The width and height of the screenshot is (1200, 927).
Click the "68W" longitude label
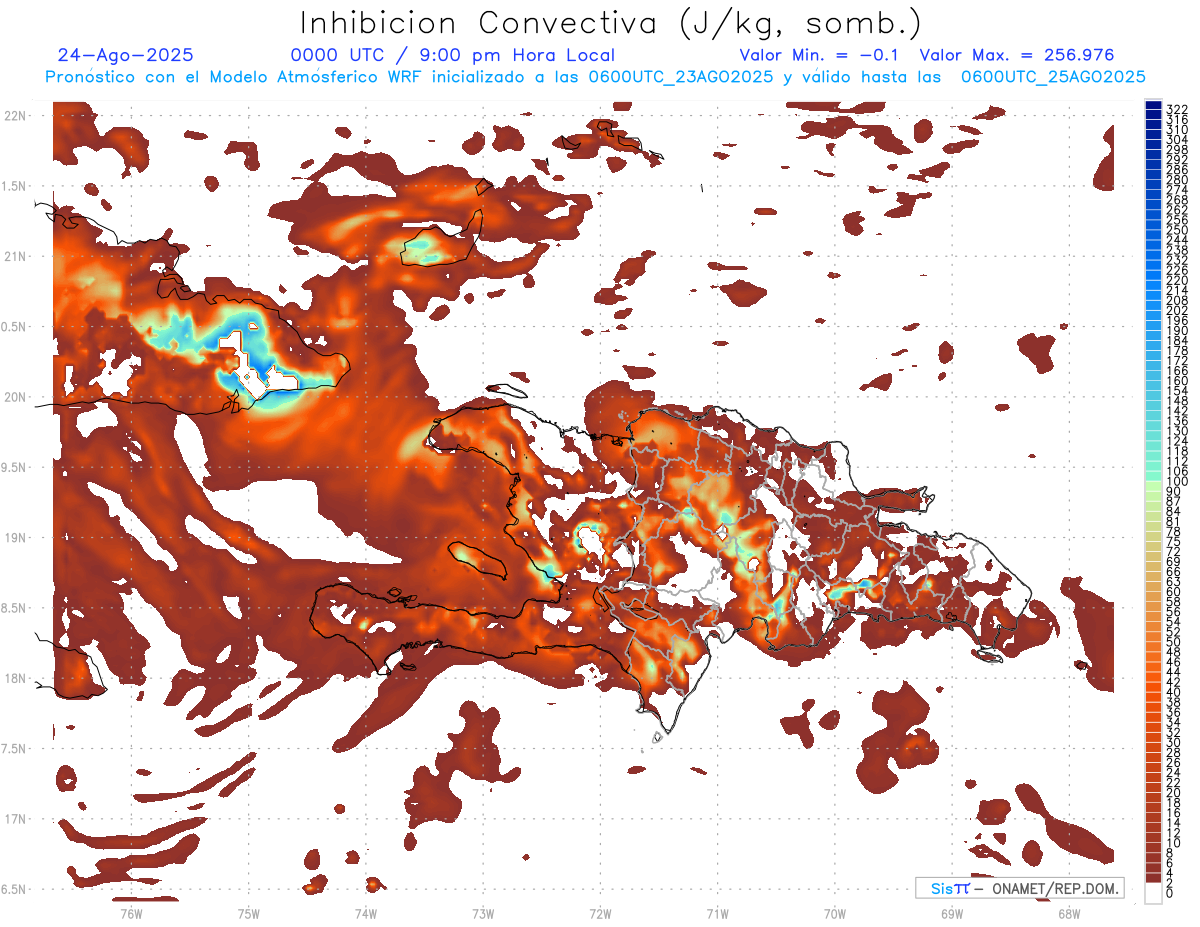(1068, 914)
